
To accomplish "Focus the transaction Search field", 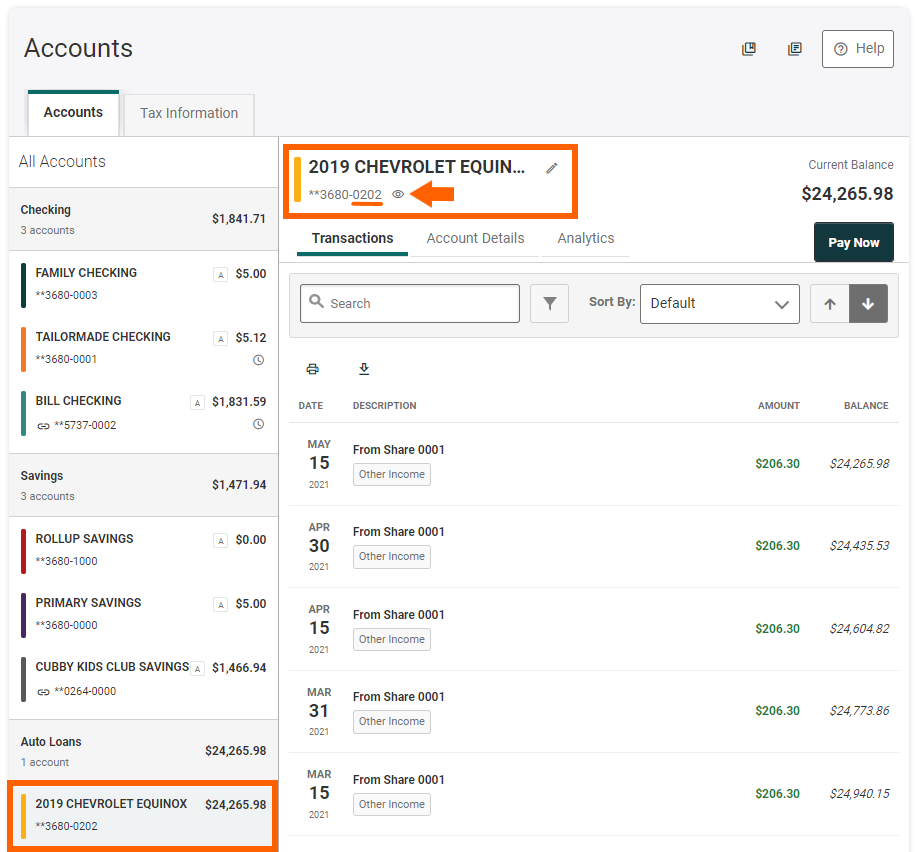I will coord(410,303).
